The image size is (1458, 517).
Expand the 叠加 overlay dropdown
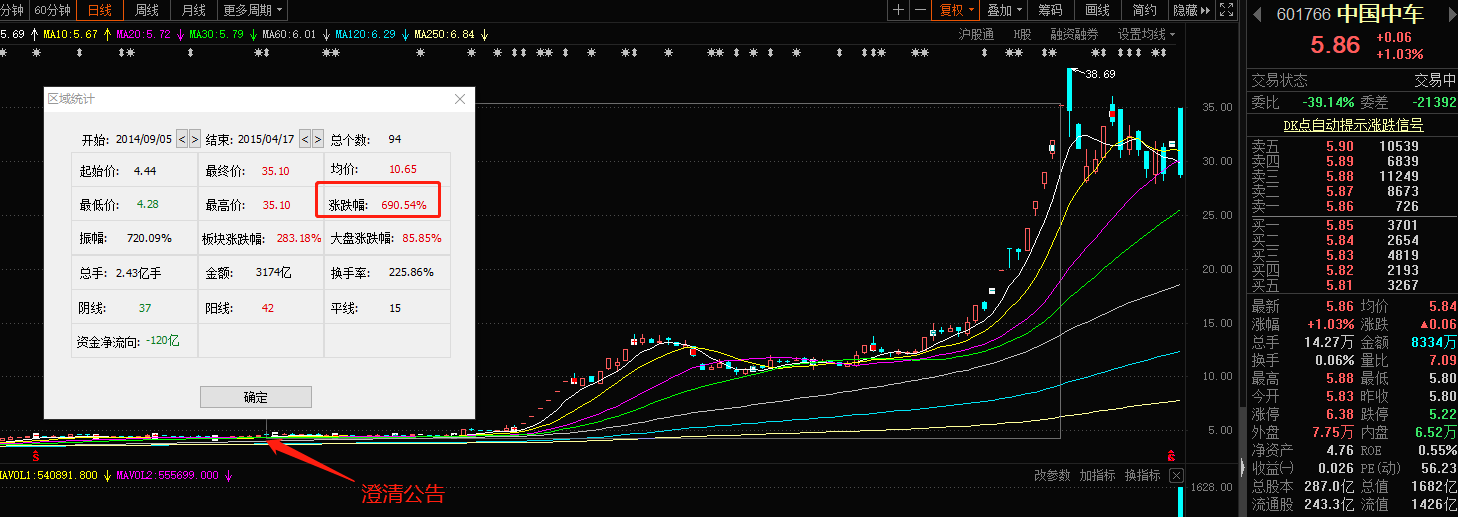coord(1005,10)
